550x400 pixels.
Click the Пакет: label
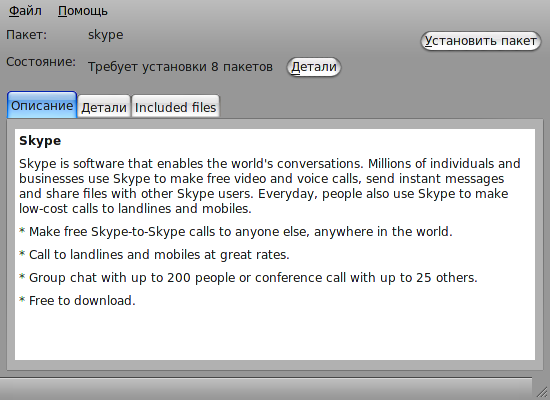pos(27,35)
